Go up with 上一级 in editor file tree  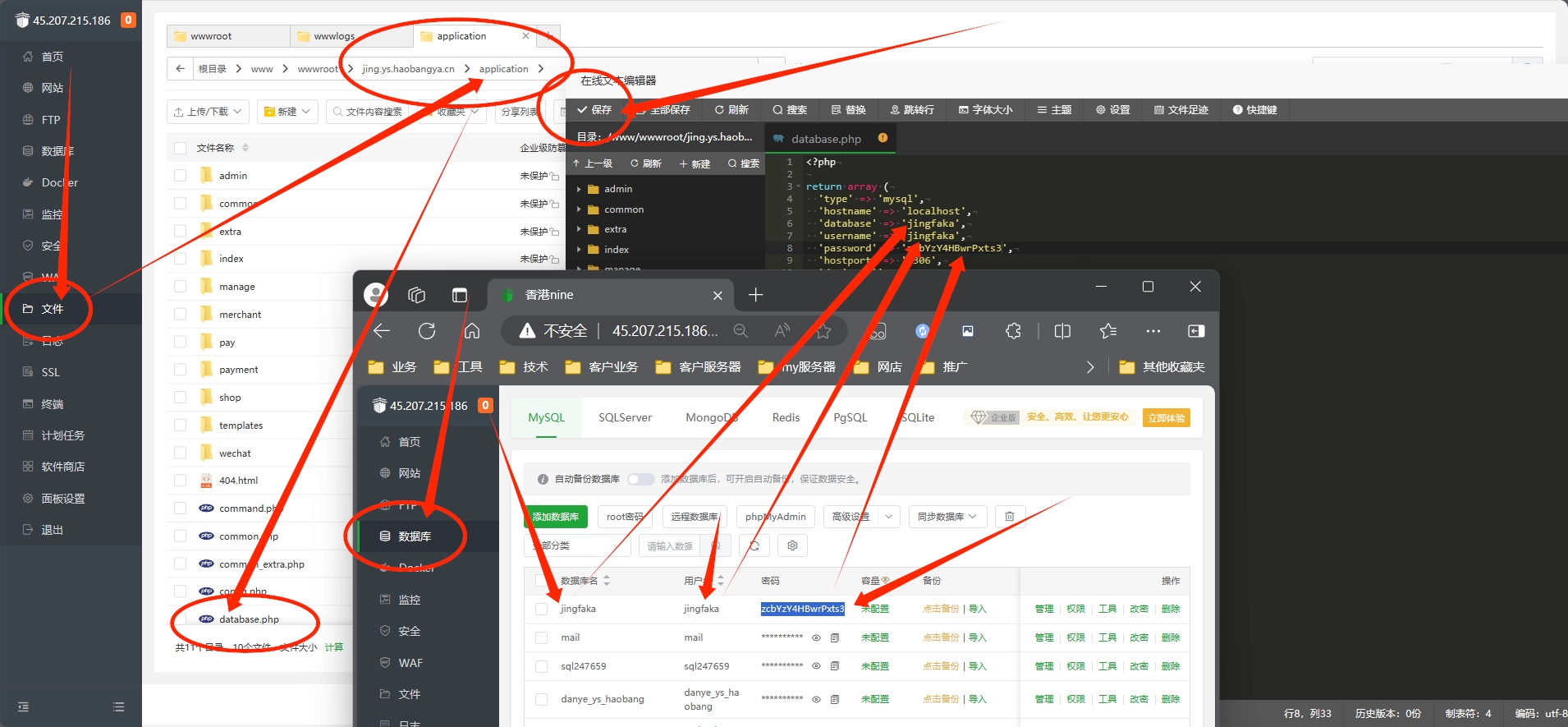pos(593,163)
